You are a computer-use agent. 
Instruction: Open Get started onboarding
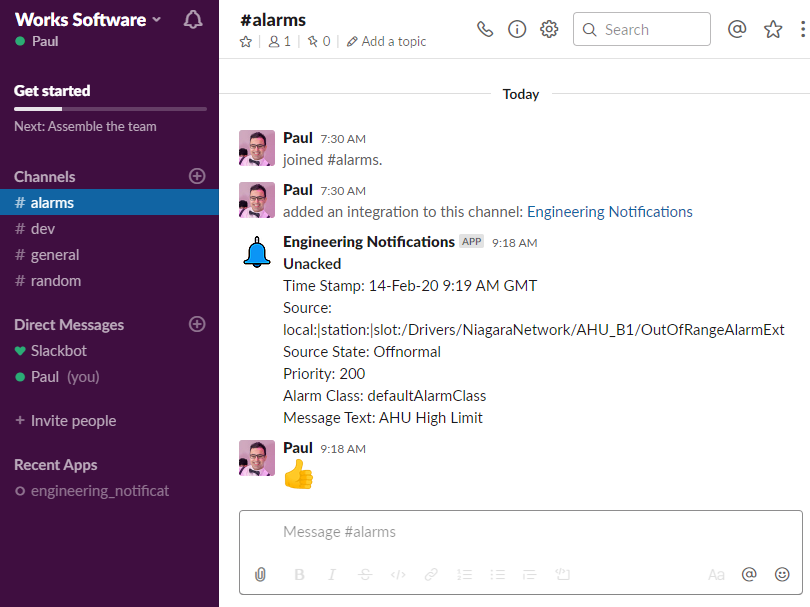tap(52, 91)
